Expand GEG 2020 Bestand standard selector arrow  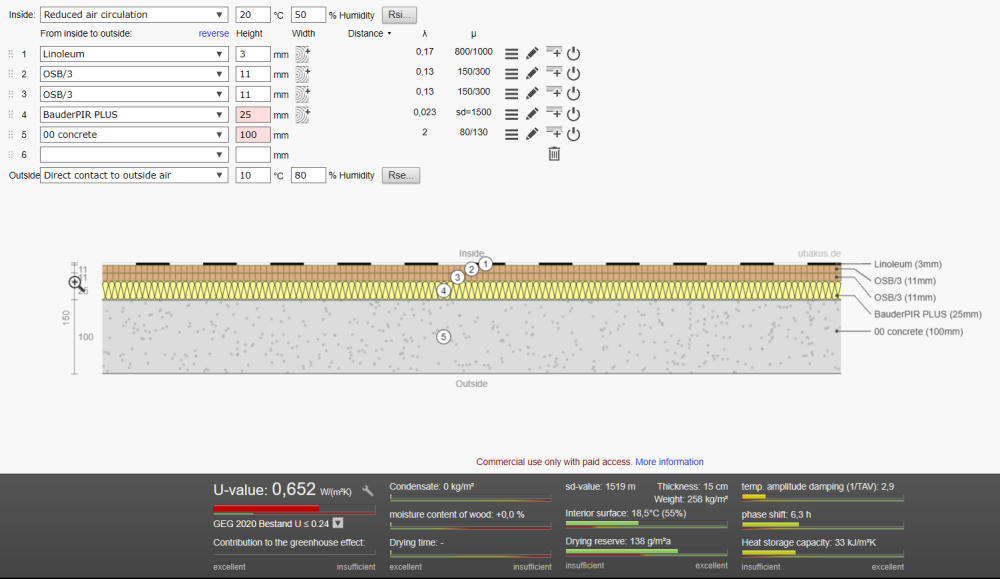click(338, 523)
